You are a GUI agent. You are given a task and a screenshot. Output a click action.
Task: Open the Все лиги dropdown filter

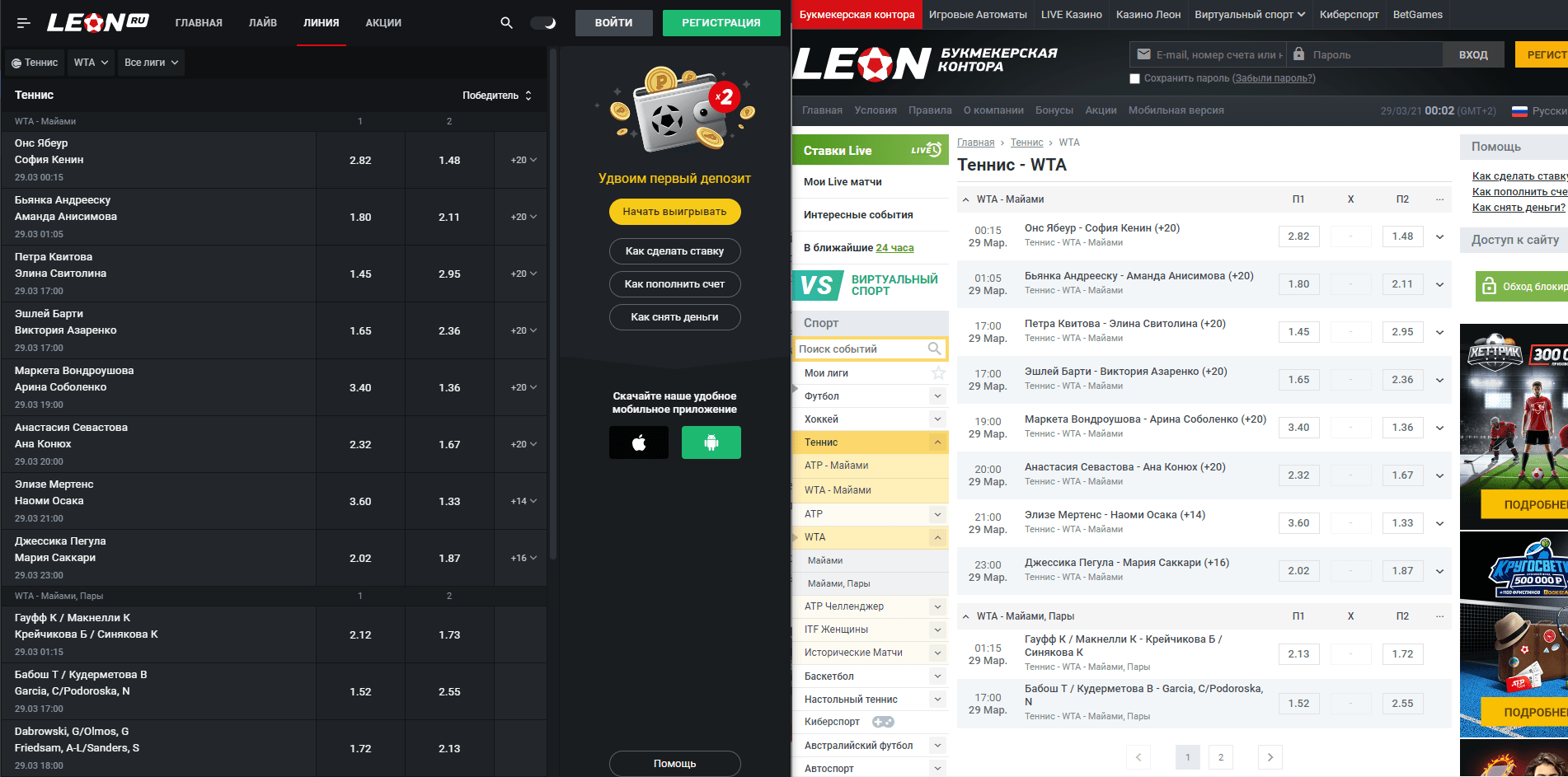pyautogui.click(x=151, y=63)
